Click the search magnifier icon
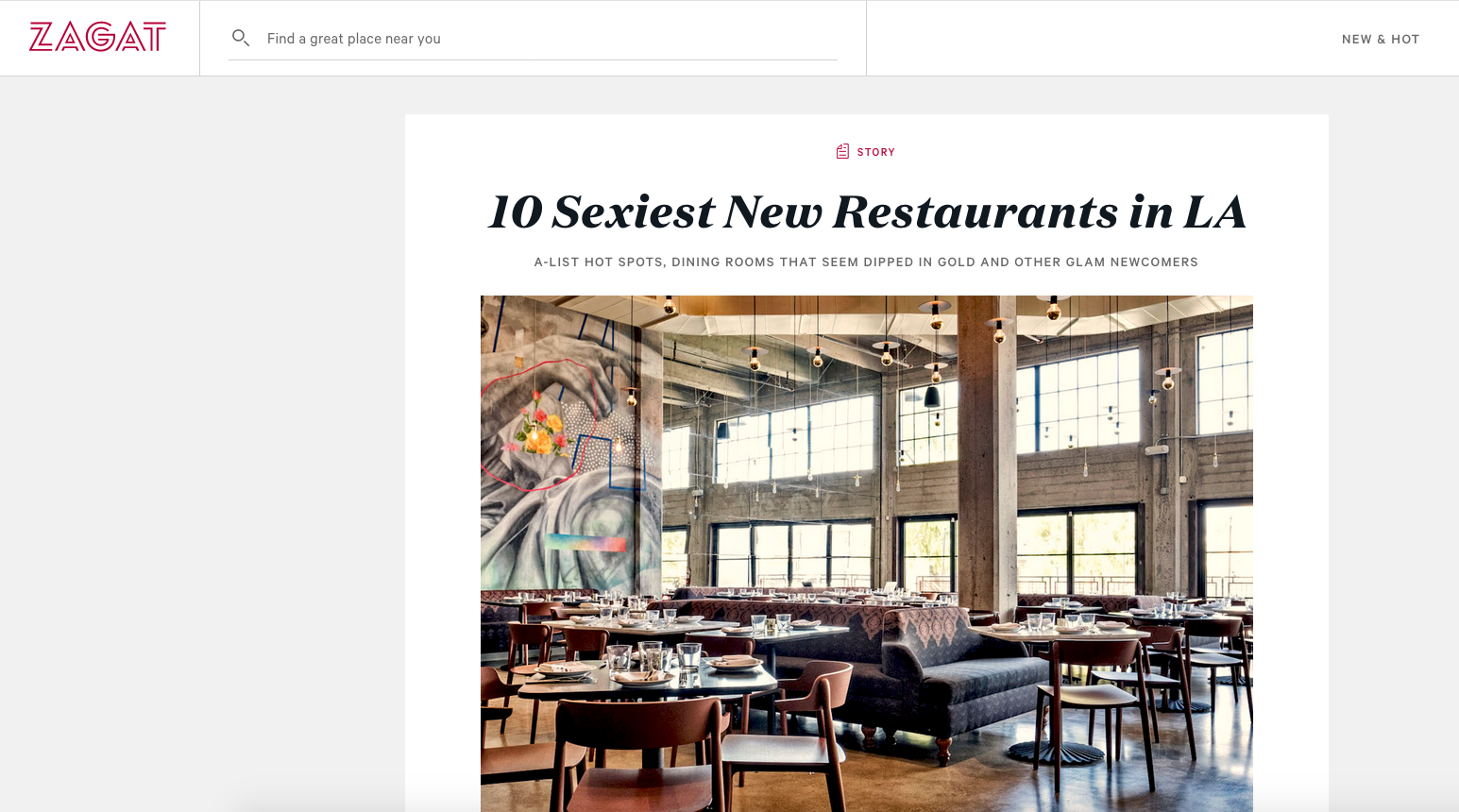The width and height of the screenshot is (1459, 812). tap(241, 38)
